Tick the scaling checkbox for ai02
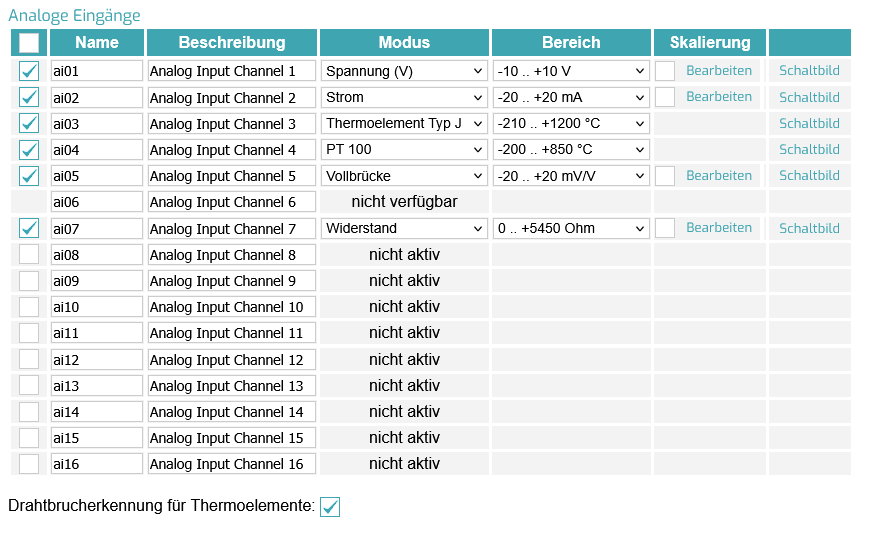The image size is (874, 533). tap(665, 98)
